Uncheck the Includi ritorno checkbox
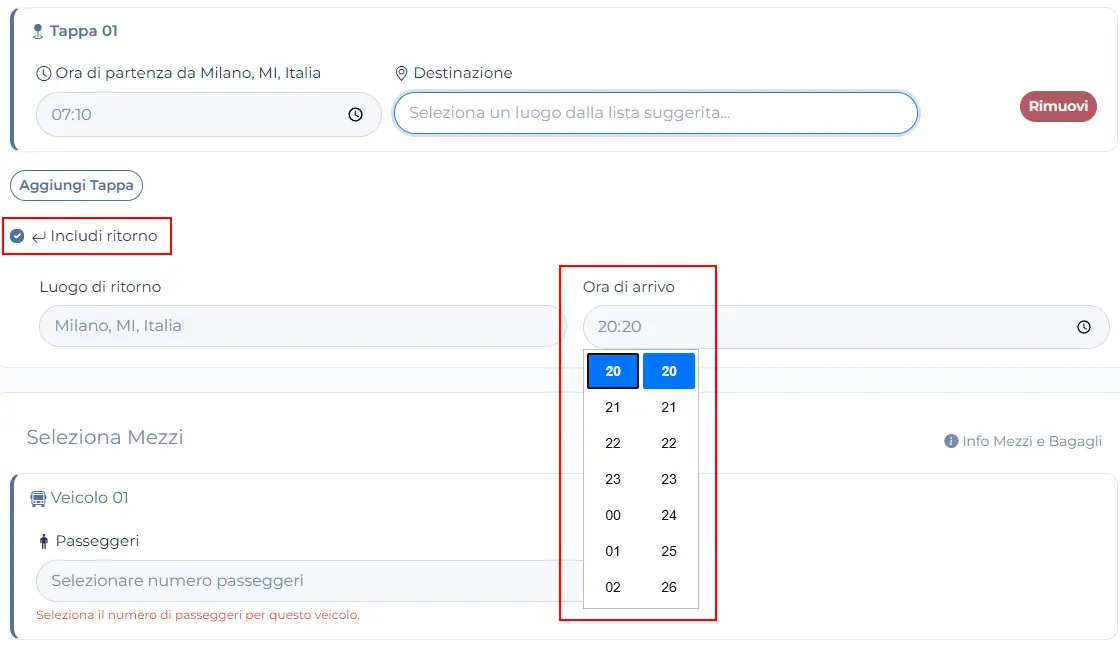Image resolution: width=1120 pixels, height=651 pixels. [17, 236]
